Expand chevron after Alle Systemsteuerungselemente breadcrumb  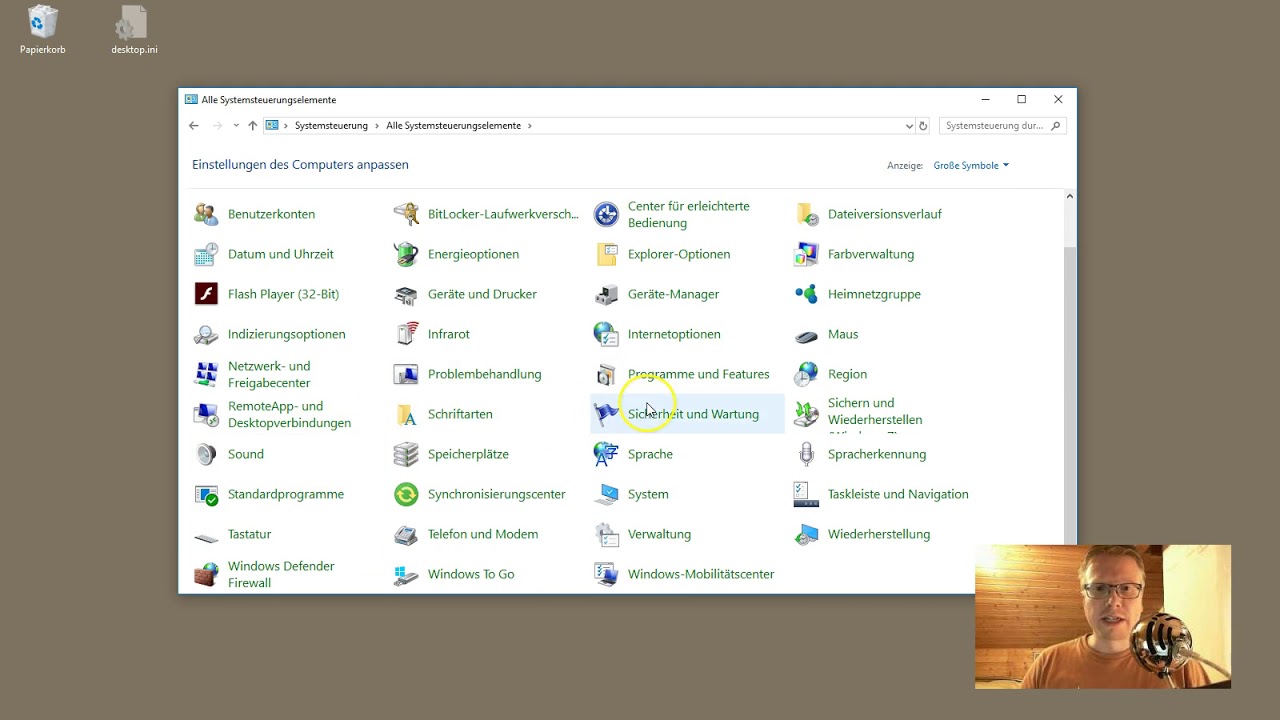click(530, 126)
